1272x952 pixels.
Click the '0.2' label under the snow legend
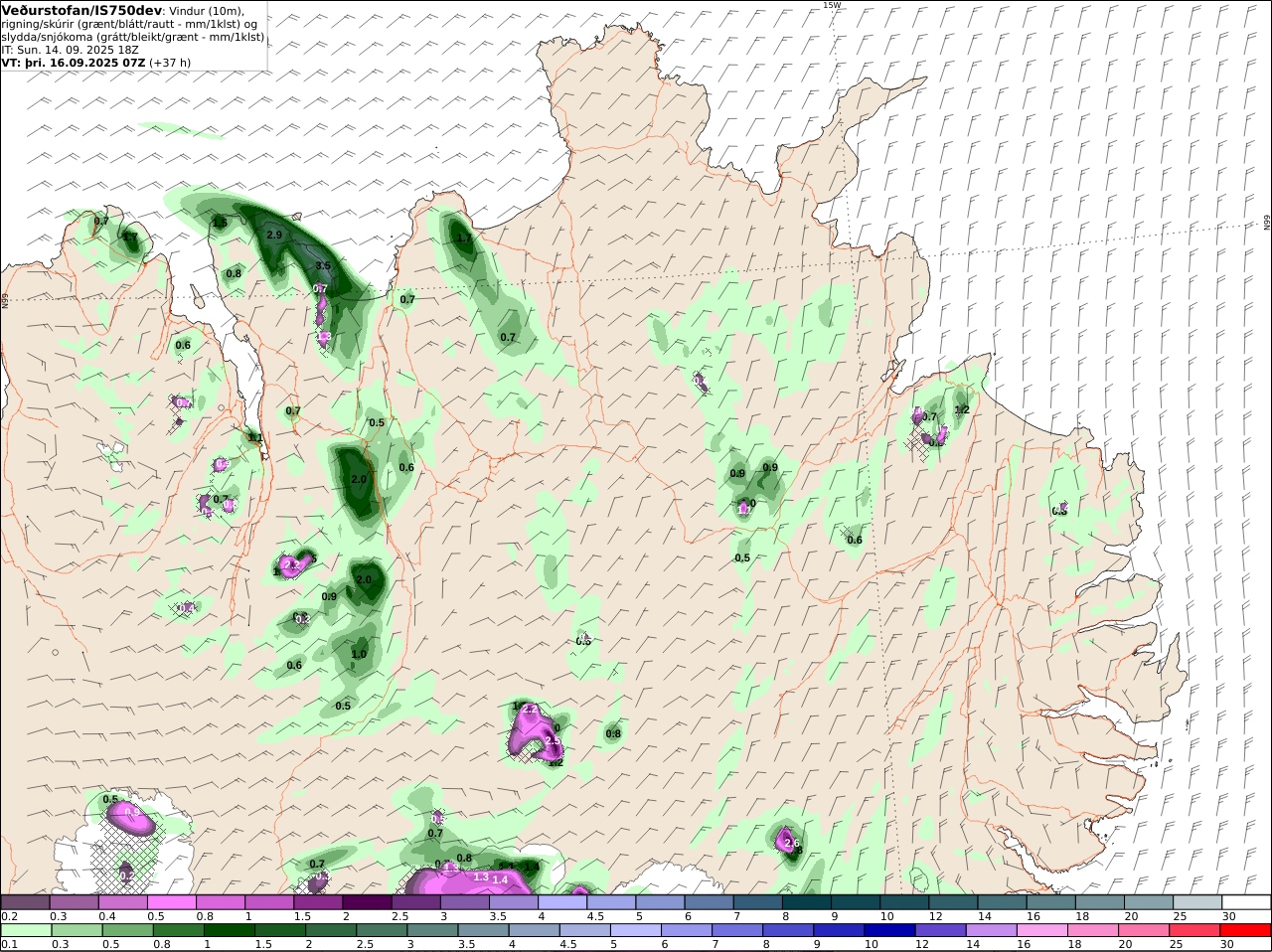[9, 916]
